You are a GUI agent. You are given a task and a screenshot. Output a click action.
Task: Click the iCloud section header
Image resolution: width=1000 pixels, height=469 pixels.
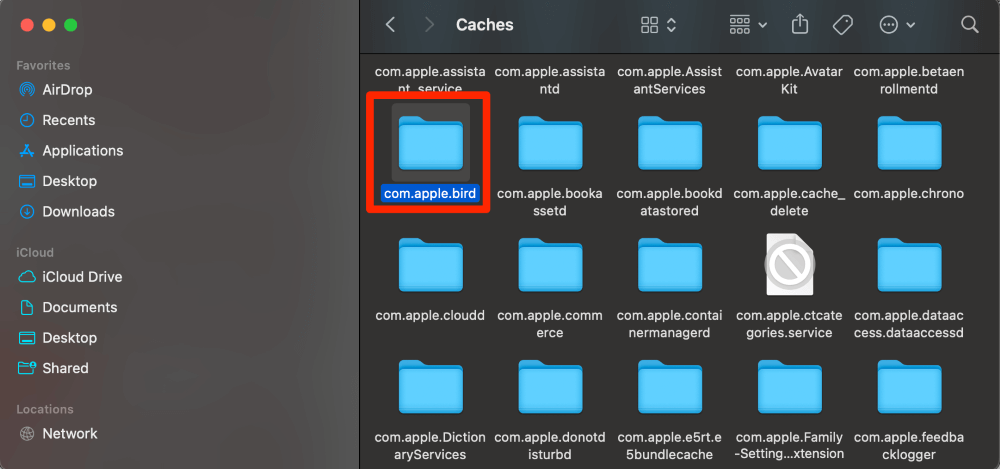point(35,253)
